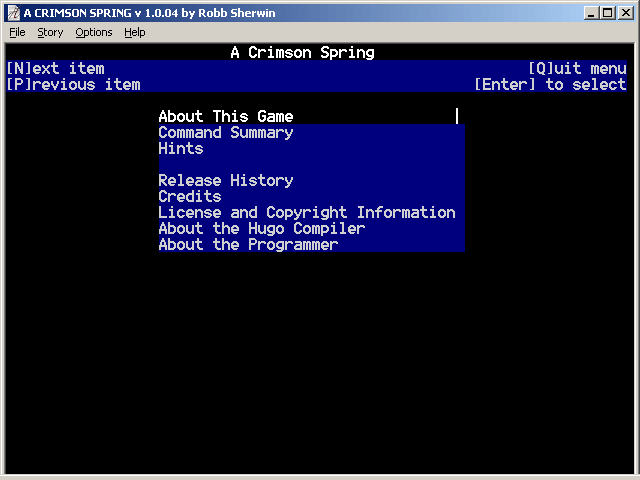Open the File menu
This screenshot has width=640, height=480.
click(x=17, y=32)
